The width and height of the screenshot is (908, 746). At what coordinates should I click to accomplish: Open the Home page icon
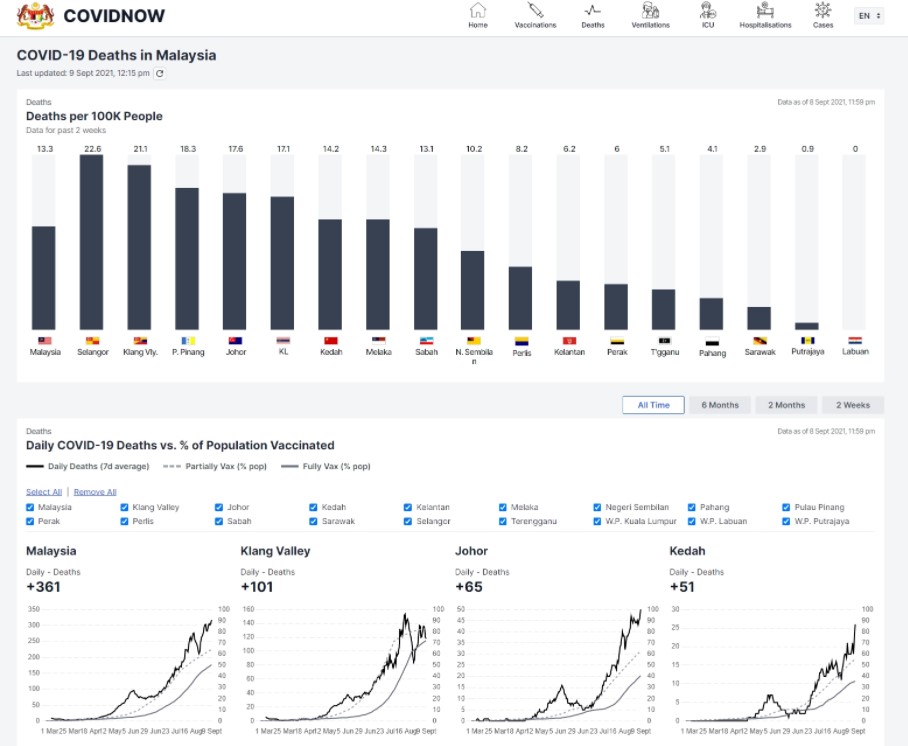[x=478, y=11]
